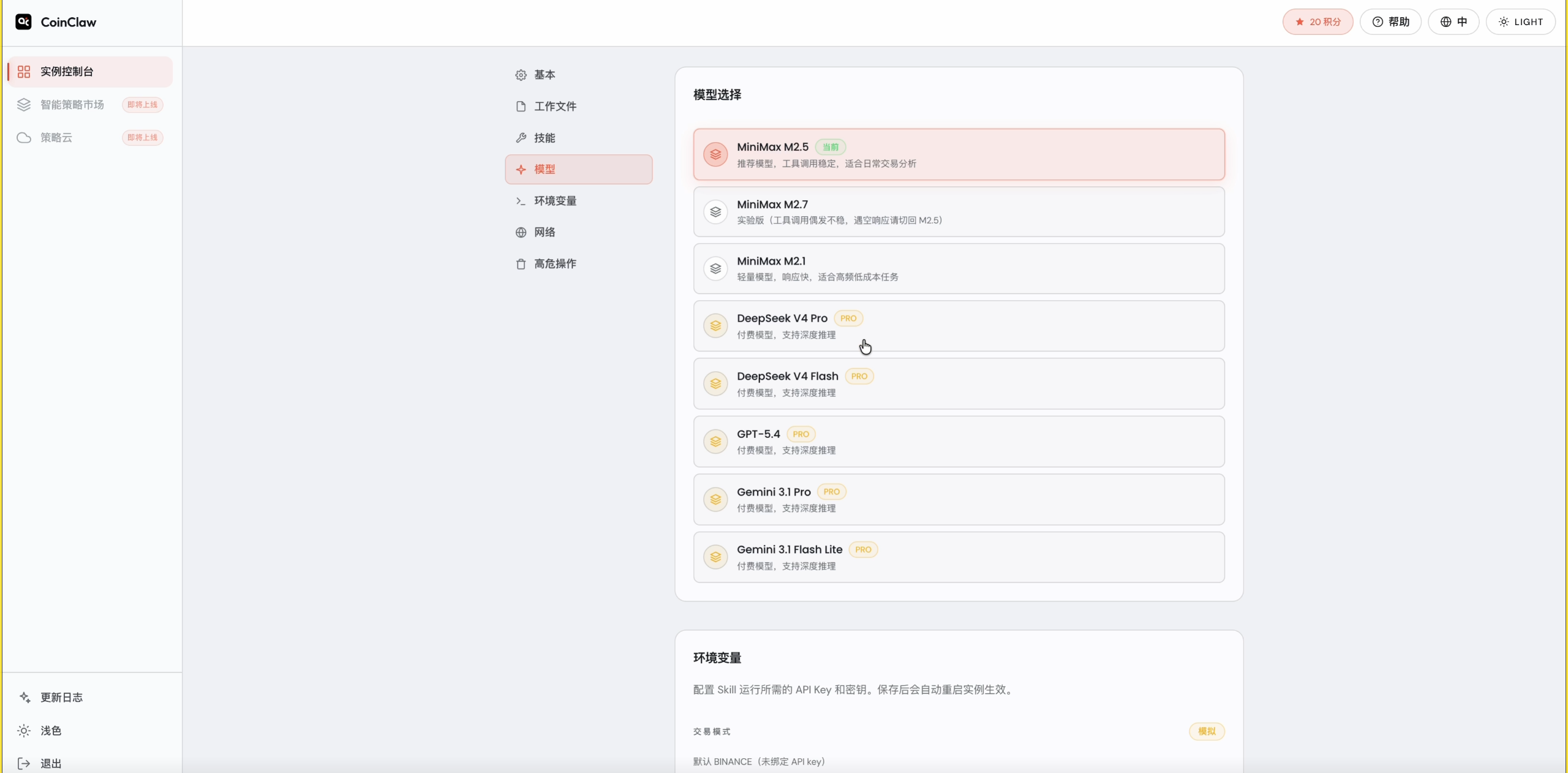Click the 浅色 sun icon in sidebar
The height and width of the screenshot is (773, 1568).
tap(24, 731)
